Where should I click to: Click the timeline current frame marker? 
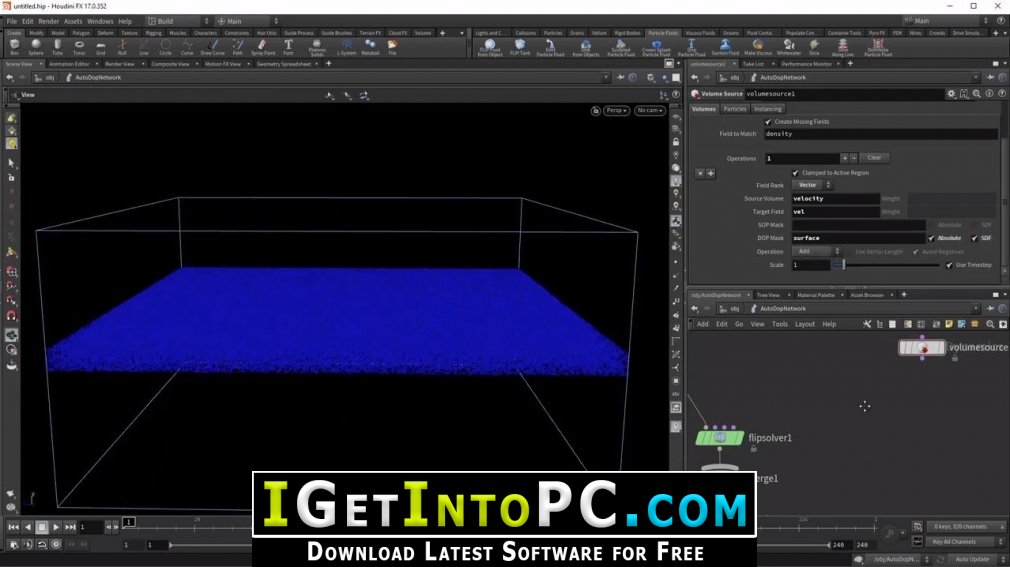click(129, 522)
